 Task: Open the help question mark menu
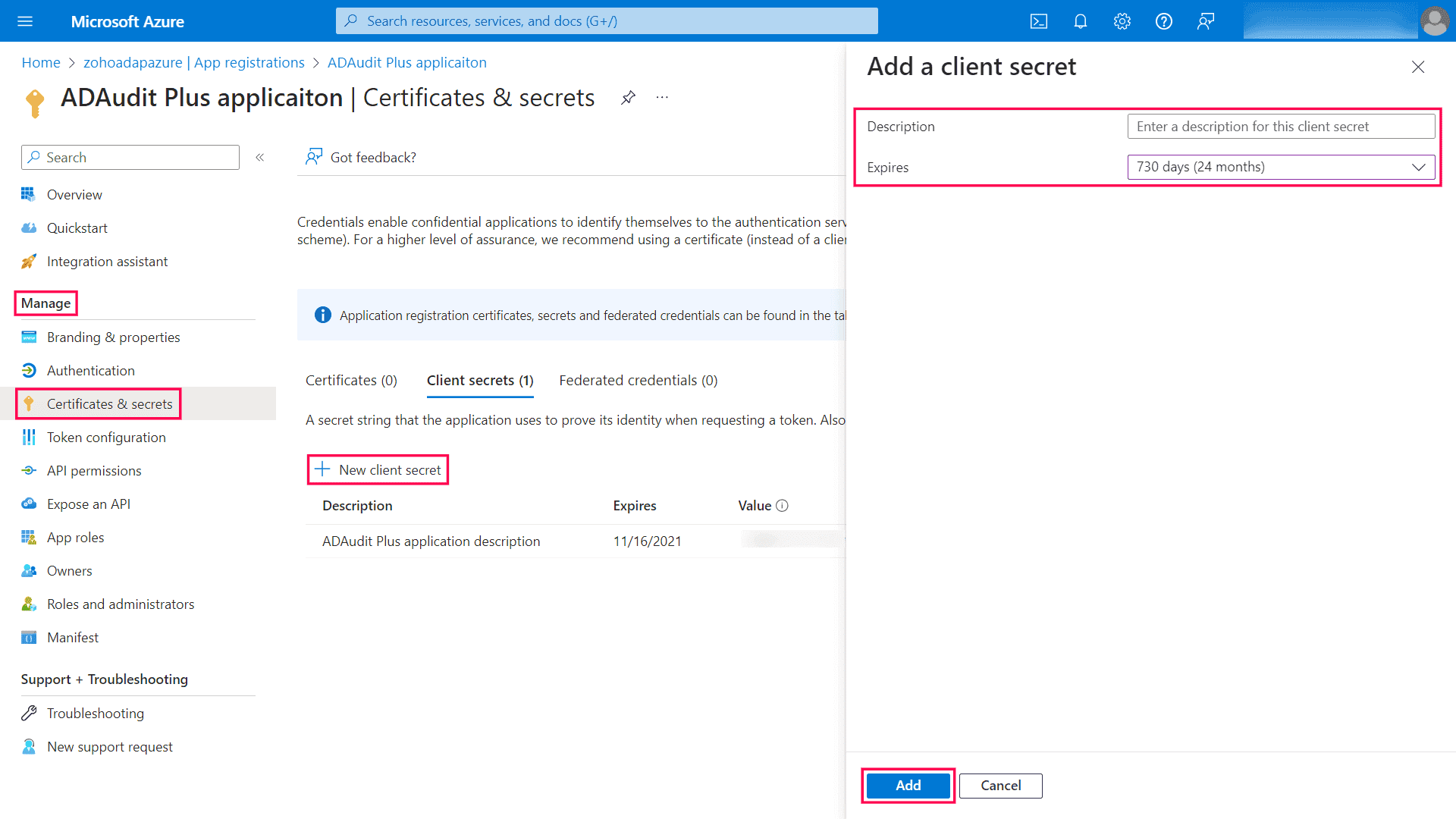pos(1163,20)
